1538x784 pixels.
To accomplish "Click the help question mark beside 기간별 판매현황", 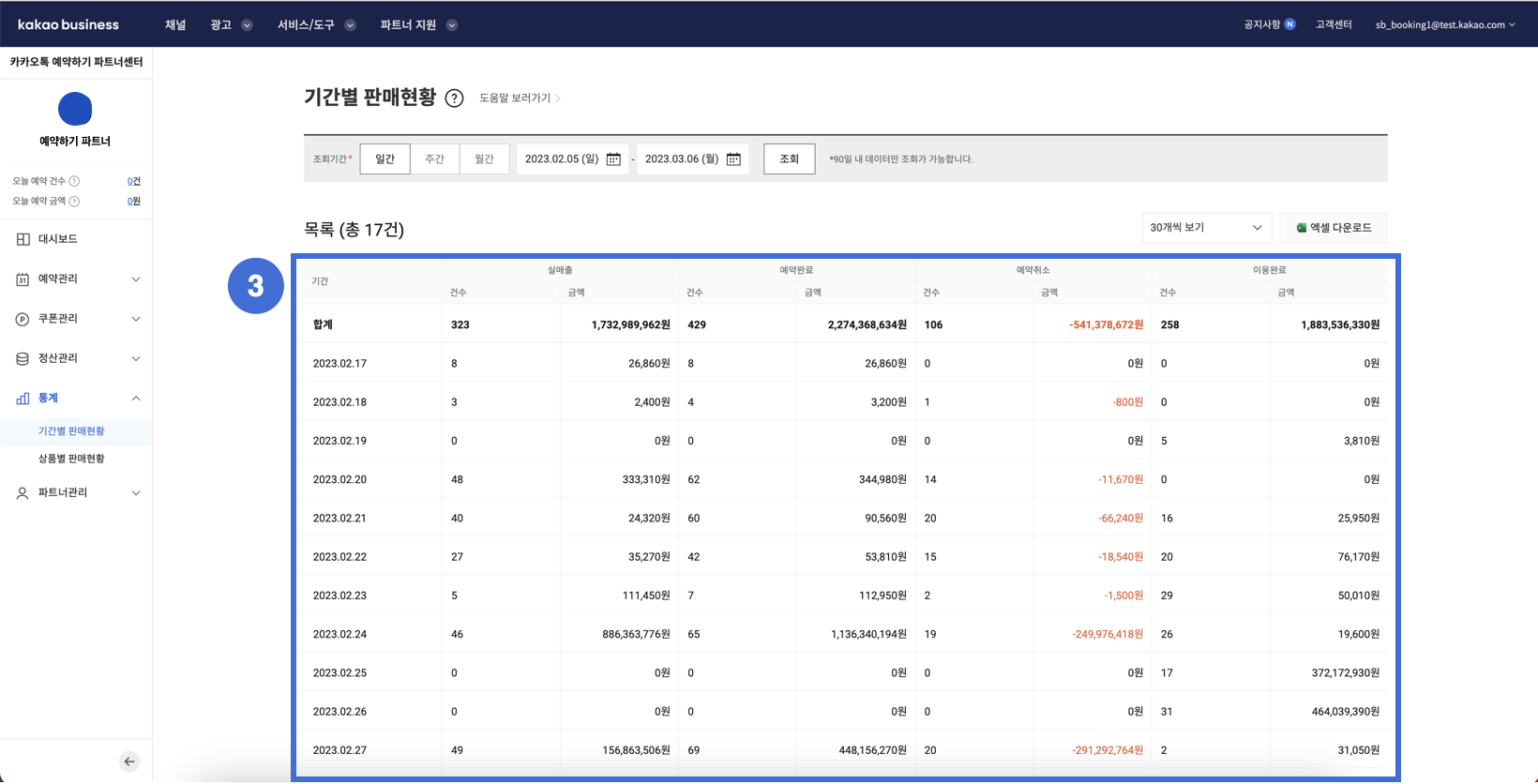I will pos(454,98).
